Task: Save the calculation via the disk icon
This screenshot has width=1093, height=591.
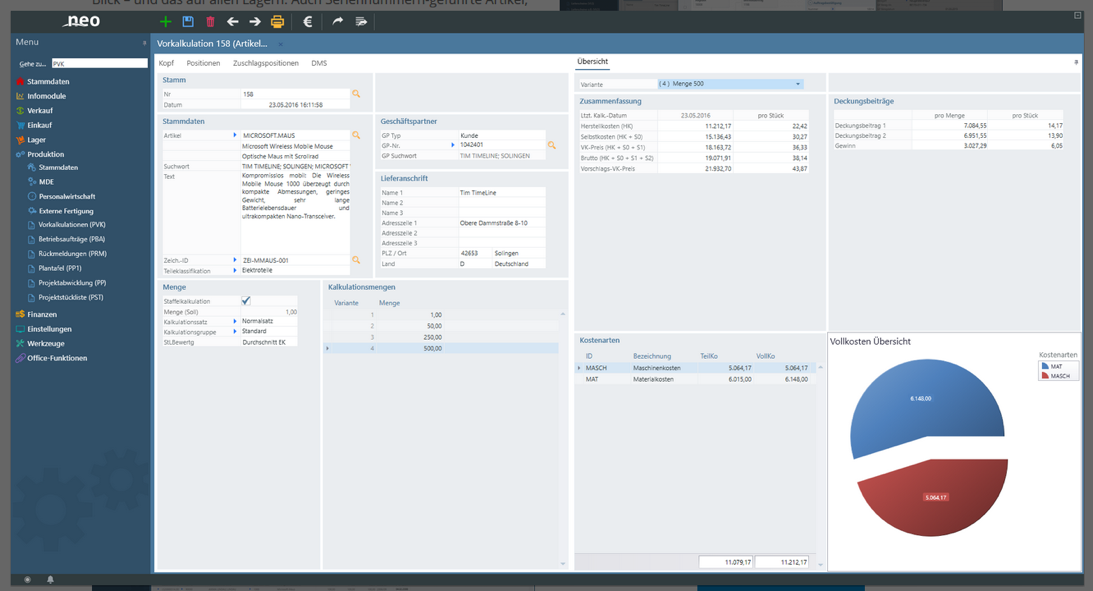Action: click(188, 22)
